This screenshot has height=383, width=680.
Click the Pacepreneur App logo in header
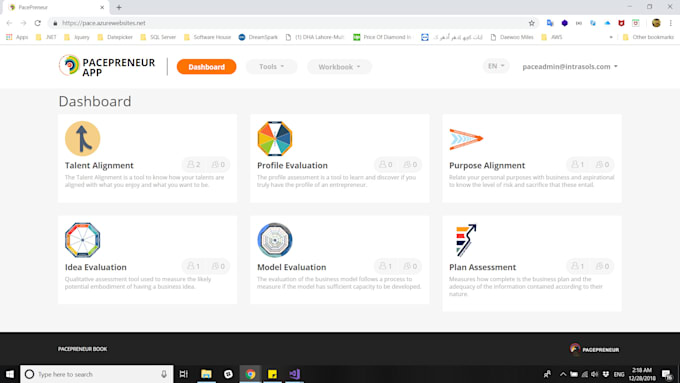107,66
